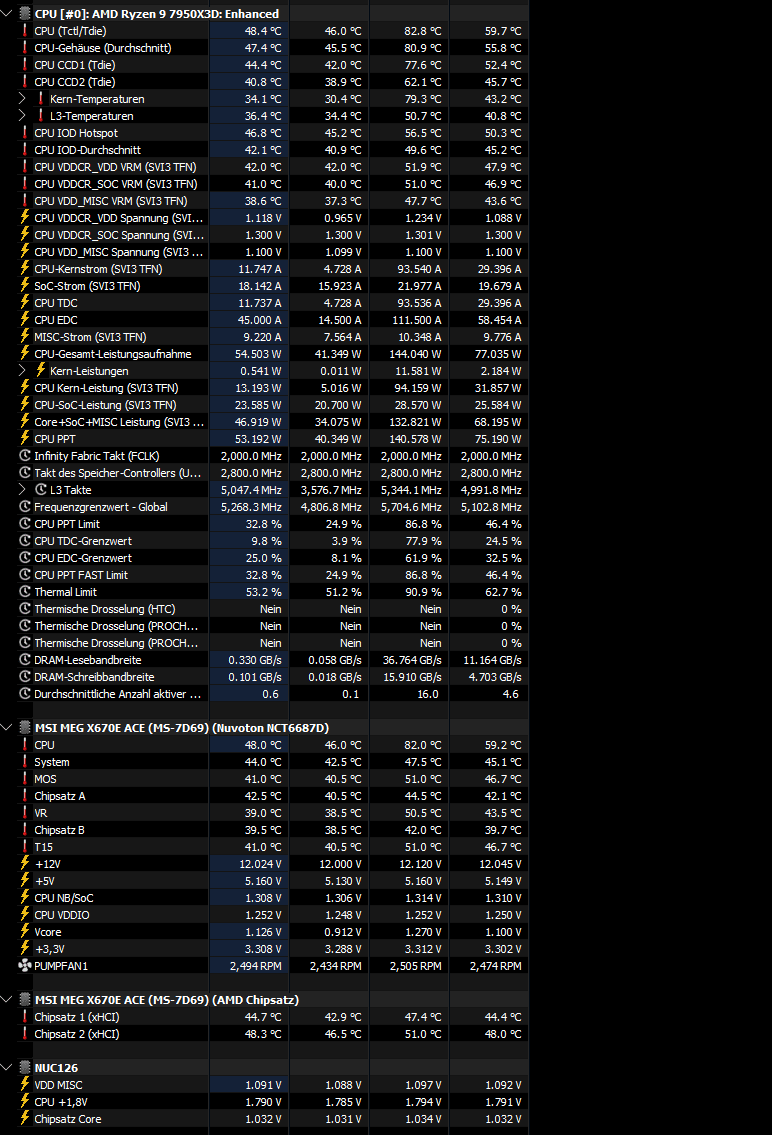Select the CPU Kern-Leistung (SVI3 TFN) row
Screen dimensions: 772x1135
point(272,388)
